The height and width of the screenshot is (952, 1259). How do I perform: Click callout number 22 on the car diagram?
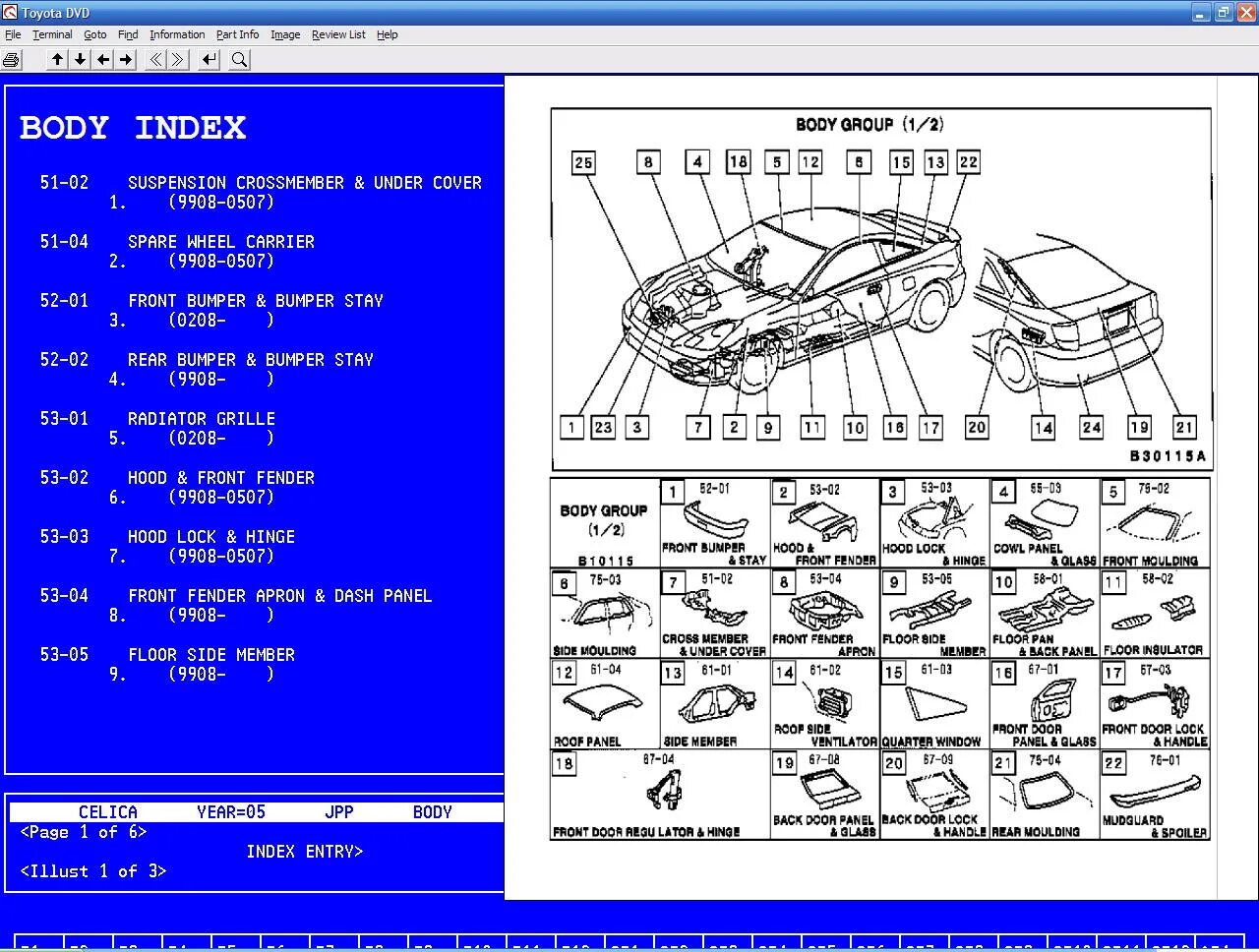point(969,161)
